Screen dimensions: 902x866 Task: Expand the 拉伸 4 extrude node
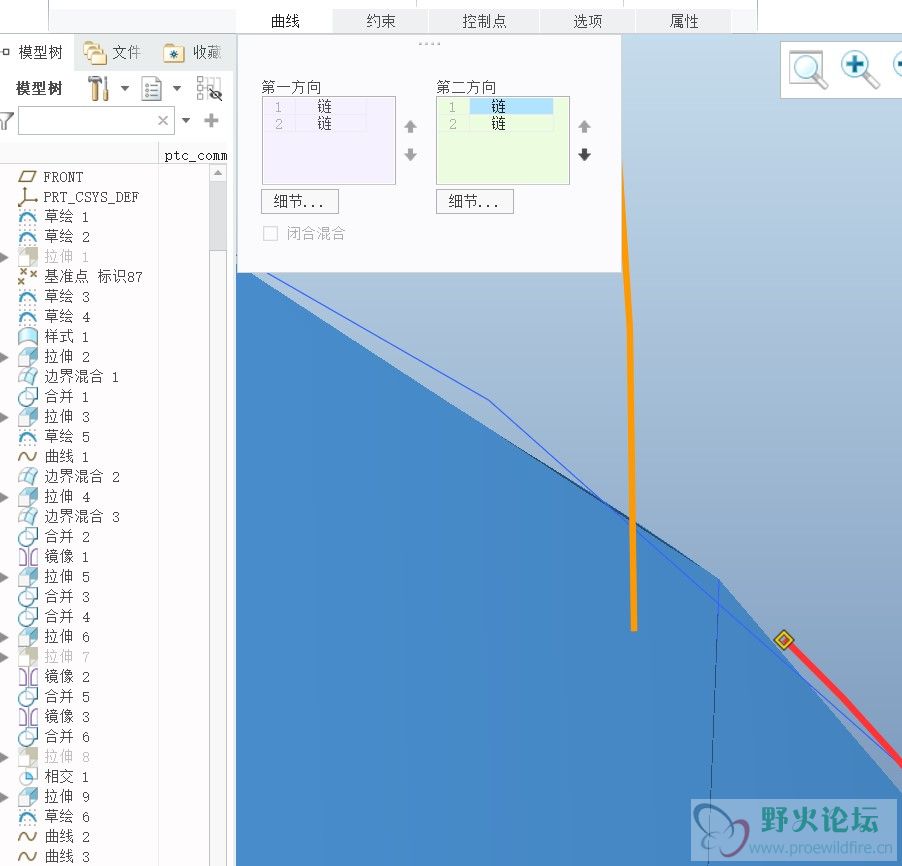coord(4,497)
